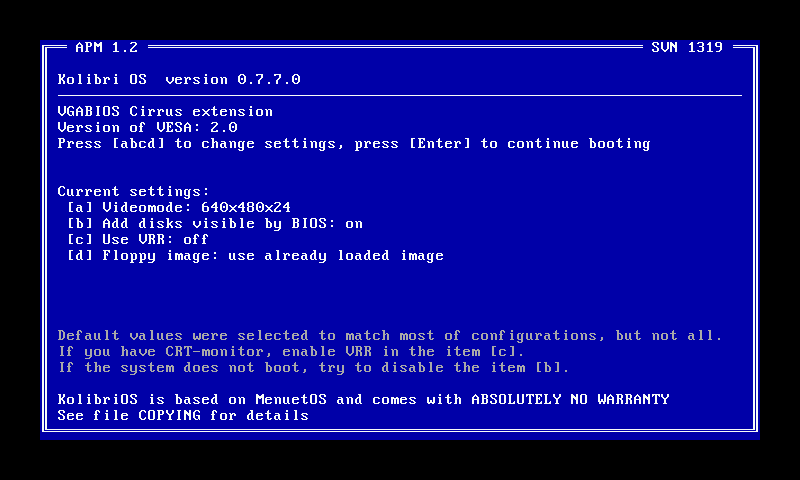Click 'Default values were selected' hint line
The width and height of the screenshot is (800, 480).
pos(390,336)
